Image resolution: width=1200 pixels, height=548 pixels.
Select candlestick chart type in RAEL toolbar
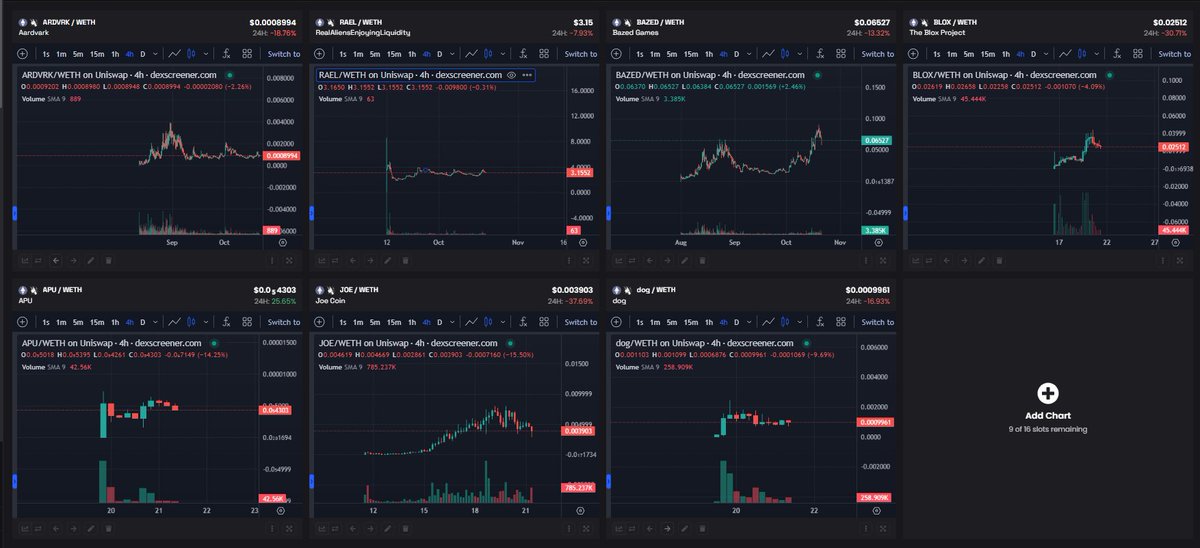click(488, 54)
